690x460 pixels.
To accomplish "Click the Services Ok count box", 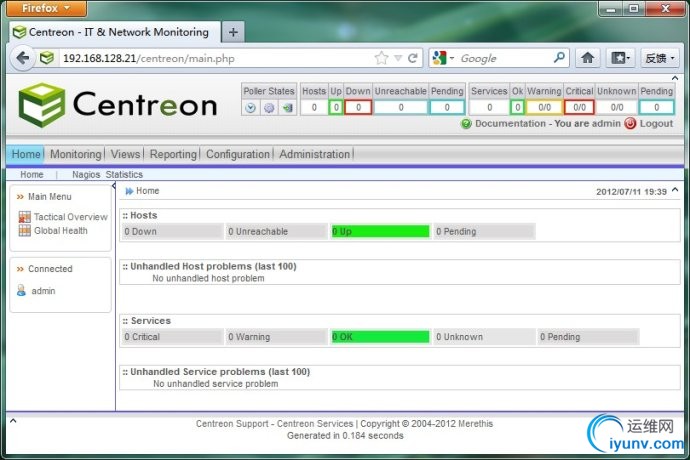I will tap(517, 107).
